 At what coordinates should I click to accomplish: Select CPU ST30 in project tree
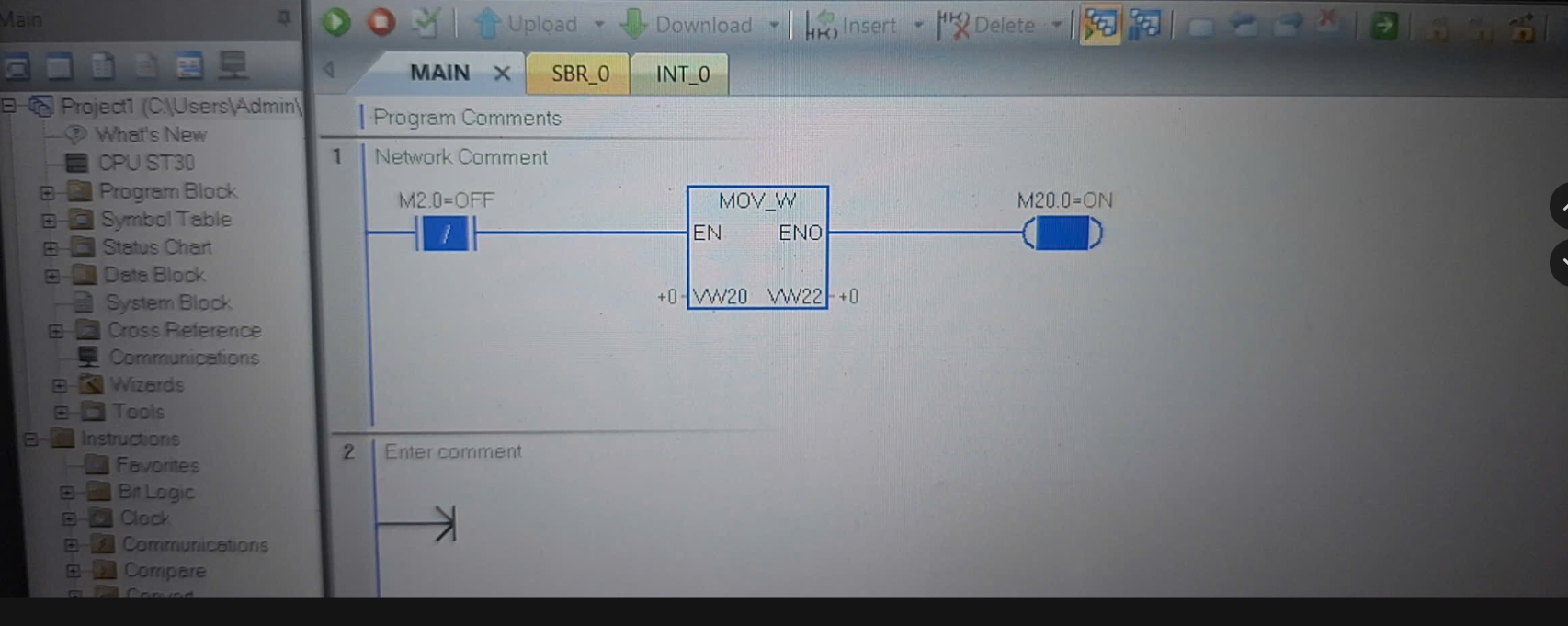tap(145, 163)
